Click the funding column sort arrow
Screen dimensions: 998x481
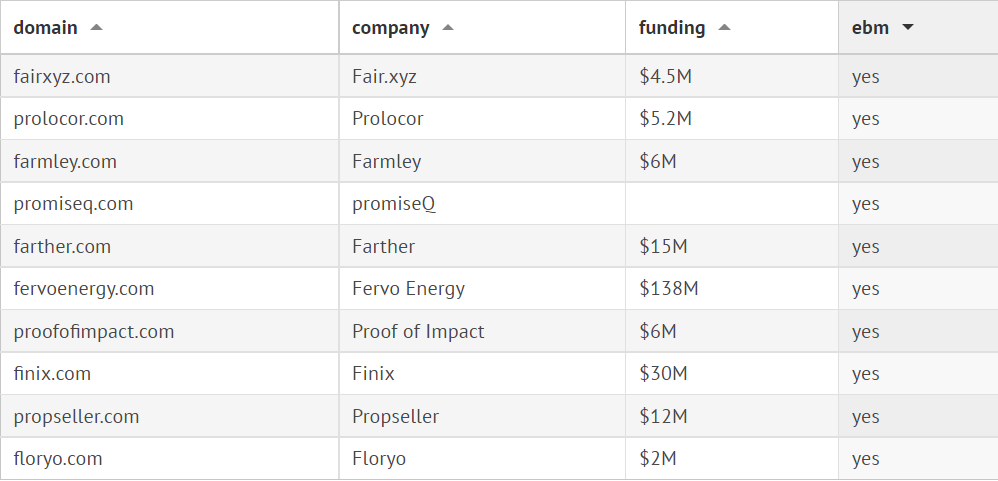pyautogui.click(x=724, y=28)
